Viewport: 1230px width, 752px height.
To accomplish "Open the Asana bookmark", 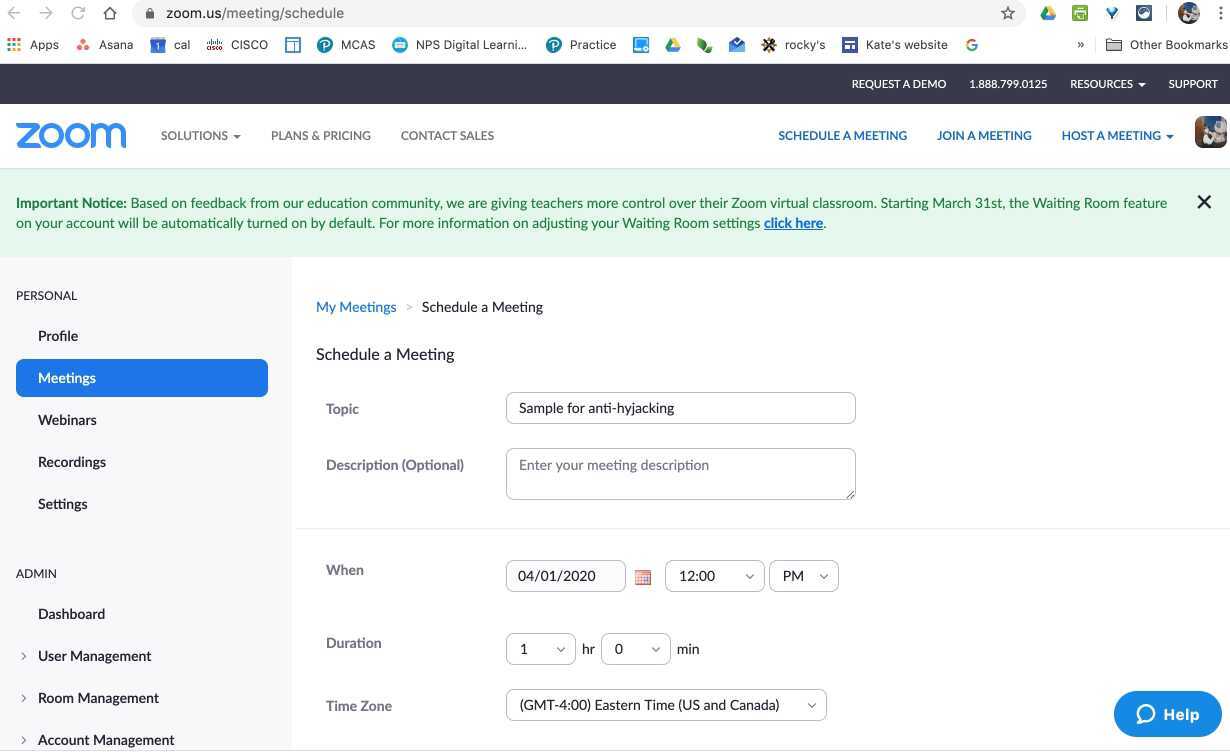I will click(104, 45).
